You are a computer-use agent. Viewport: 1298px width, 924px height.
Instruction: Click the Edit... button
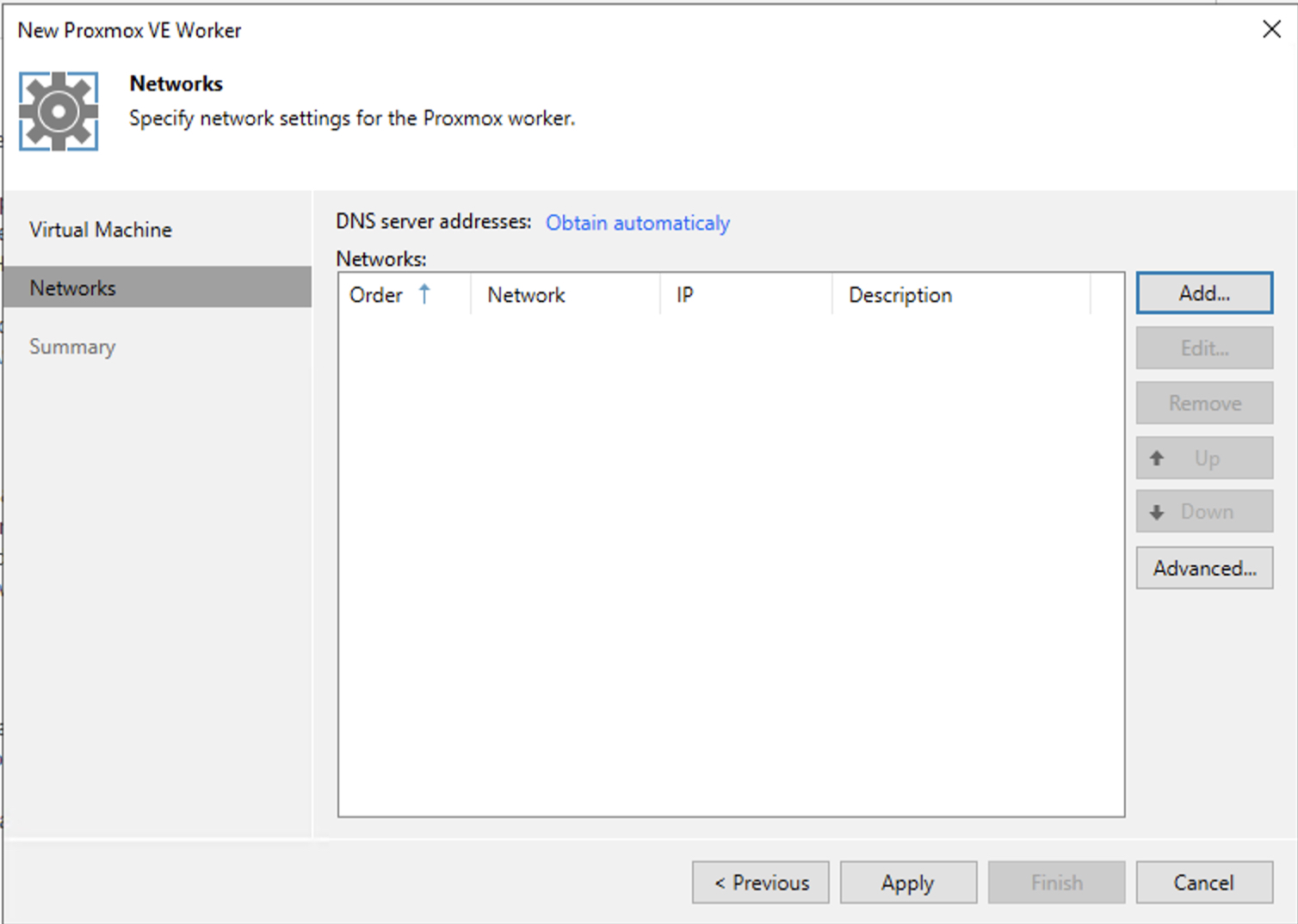point(1203,348)
